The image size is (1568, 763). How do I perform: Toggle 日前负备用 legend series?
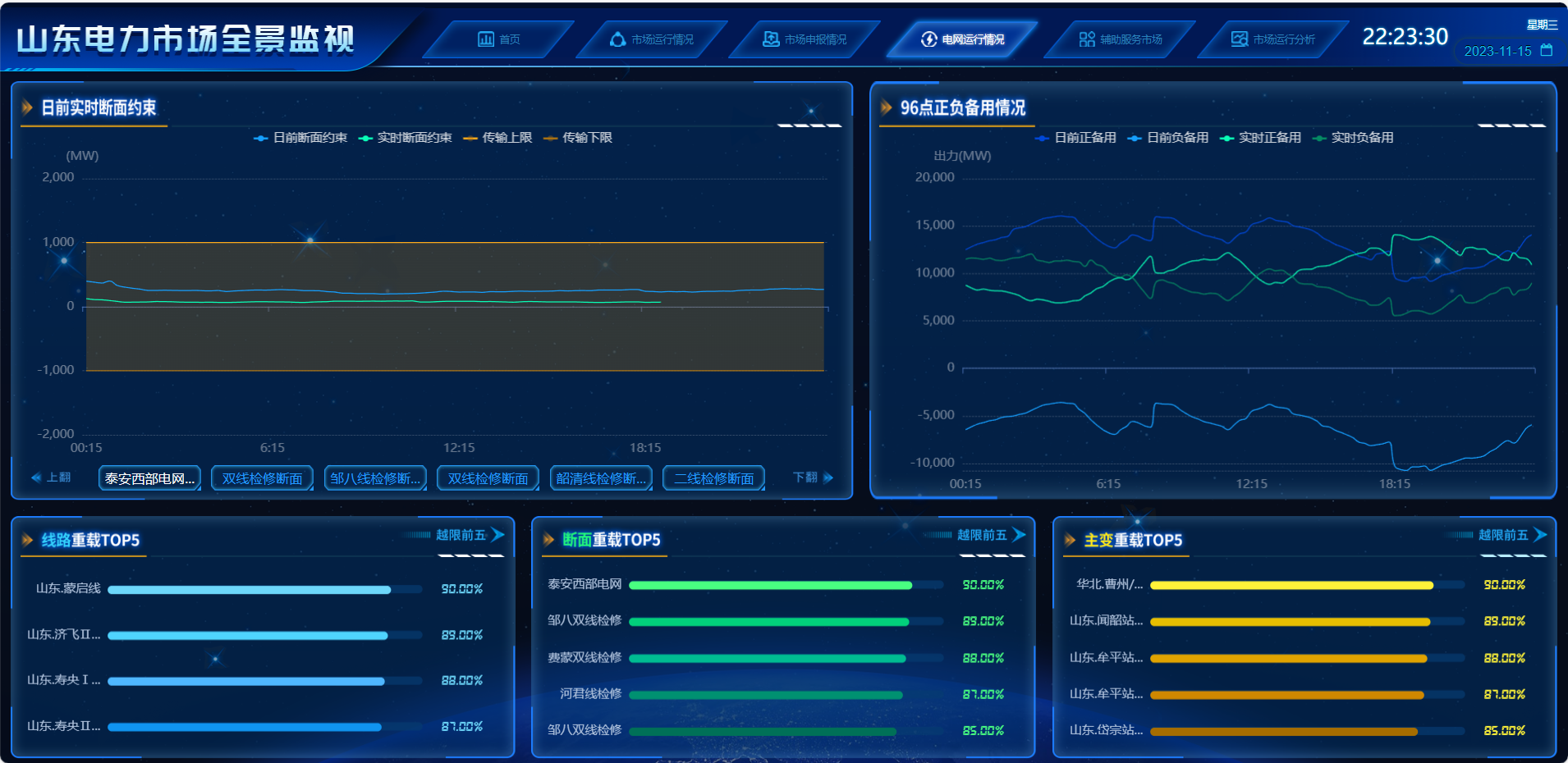coord(1168,138)
